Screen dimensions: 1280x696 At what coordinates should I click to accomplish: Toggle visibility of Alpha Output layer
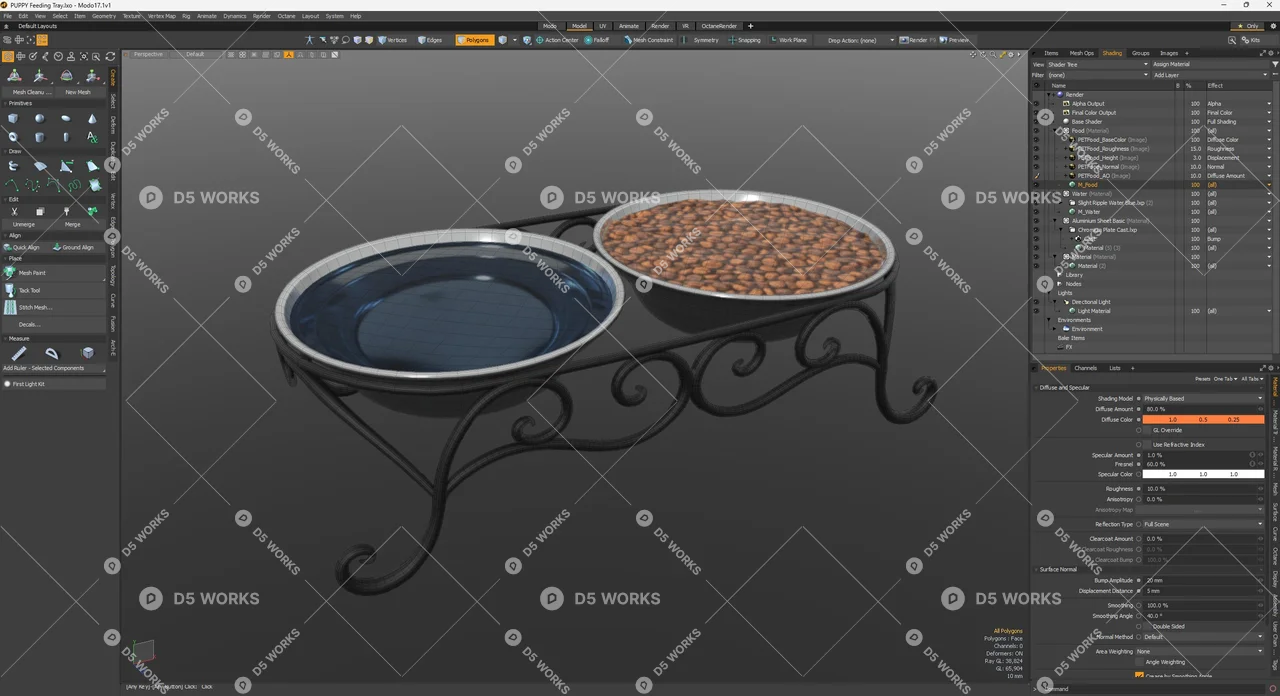pyautogui.click(x=1036, y=104)
